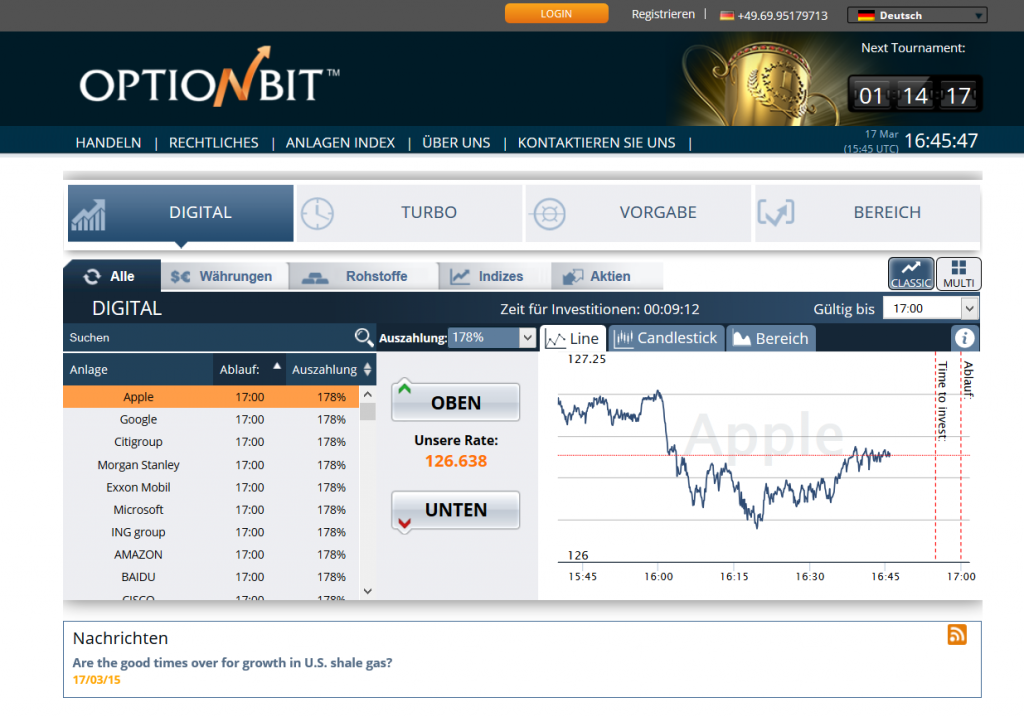Filter assets by Rohstoffe
1024x717 pixels.
click(363, 276)
